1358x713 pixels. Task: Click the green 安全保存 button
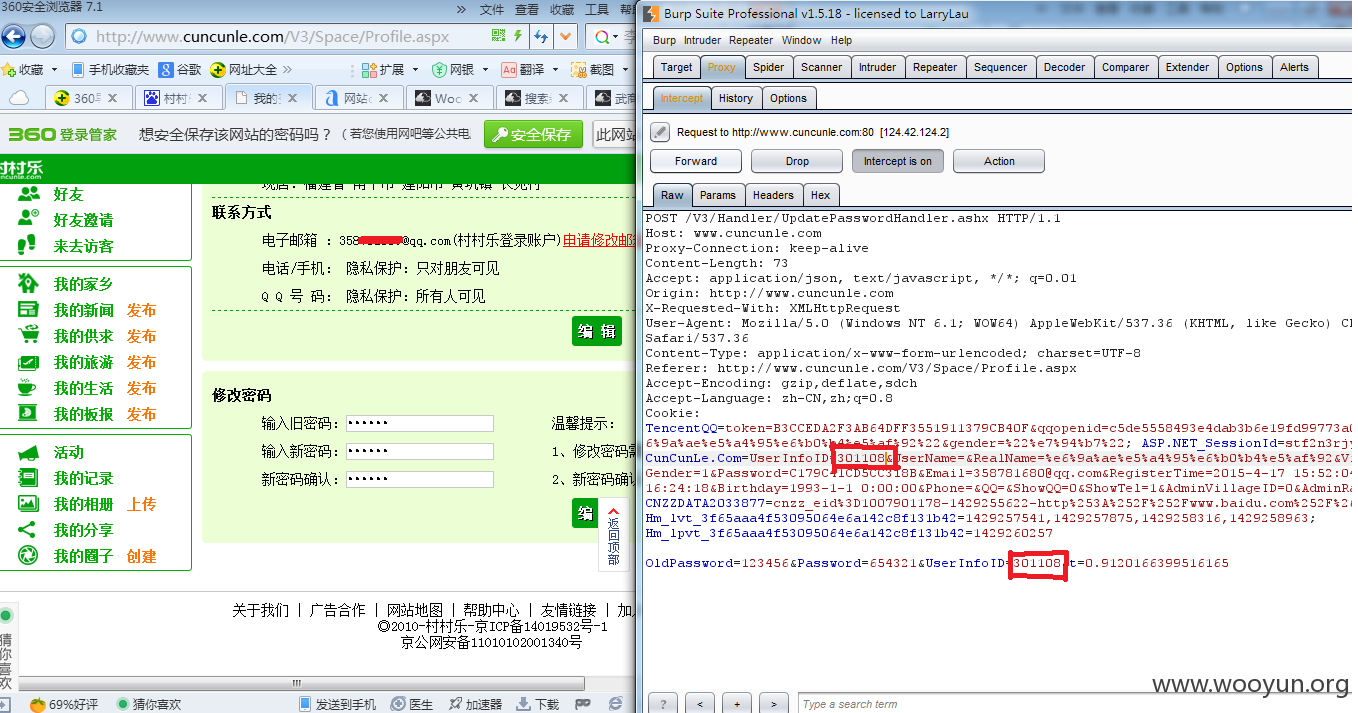click(533, 134)
